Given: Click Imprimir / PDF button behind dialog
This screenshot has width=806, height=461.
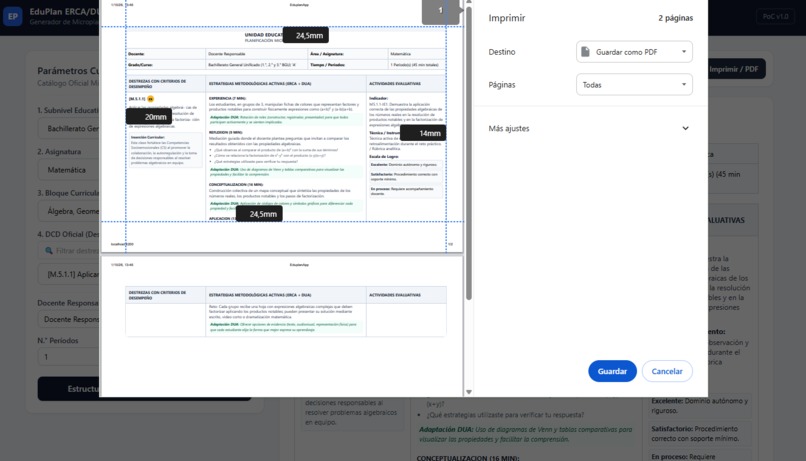Looking at the screenshot, I should (737, 69).
